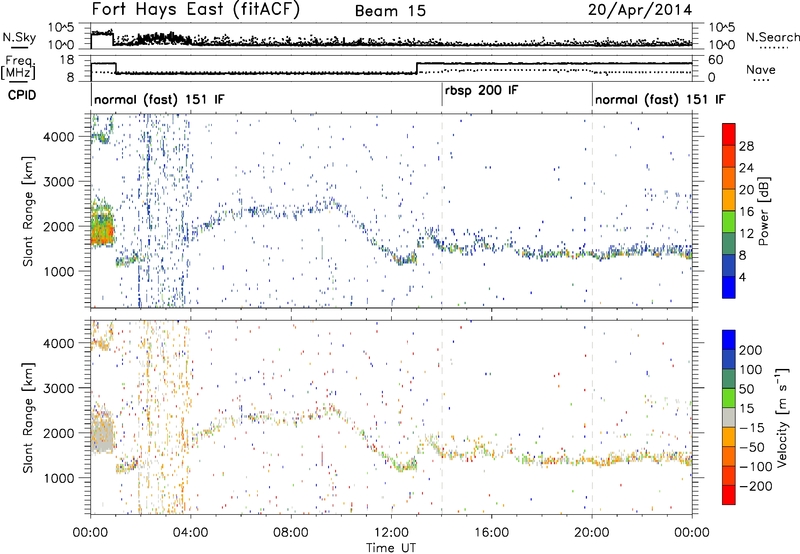This screenshot has width=800, height=554.
Task: Click the 'N.Sky' legend label
Action: tap(19, 37)
